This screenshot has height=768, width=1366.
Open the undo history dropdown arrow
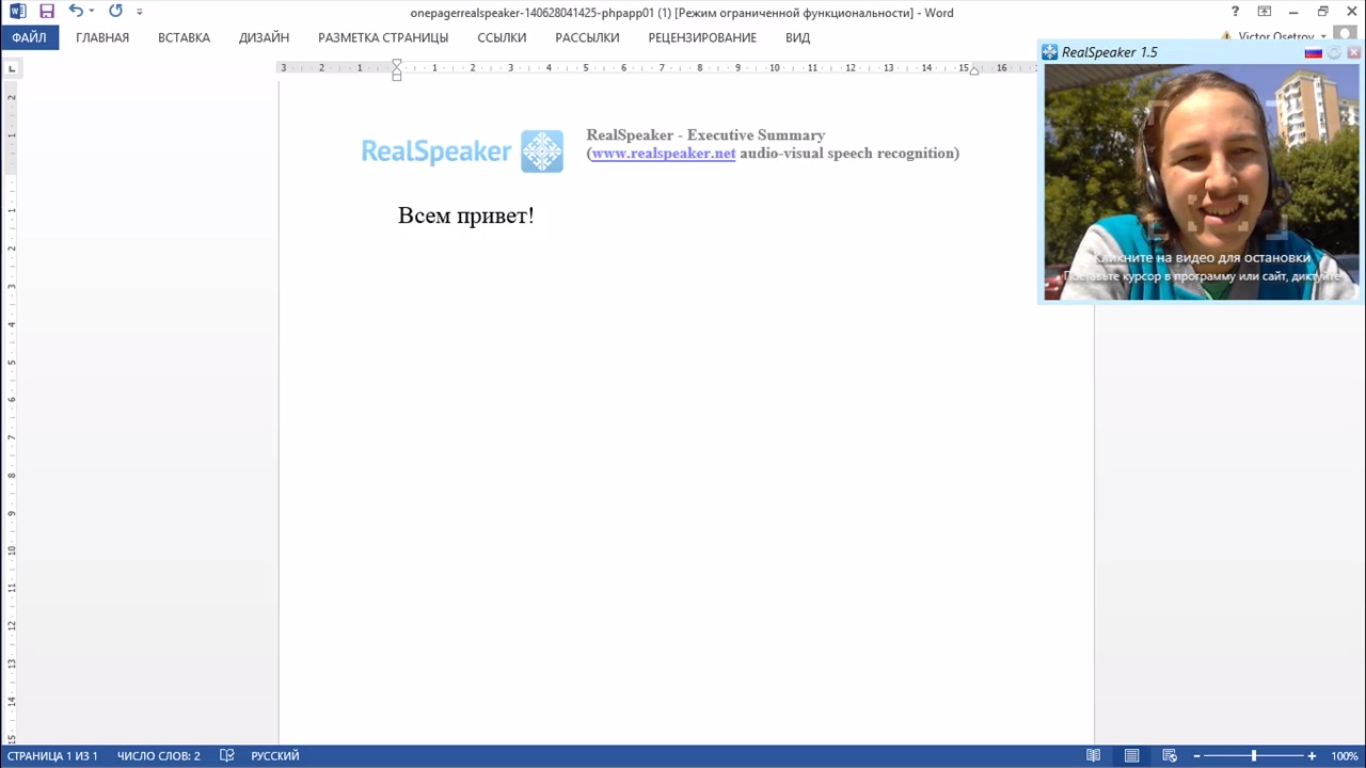92,12
